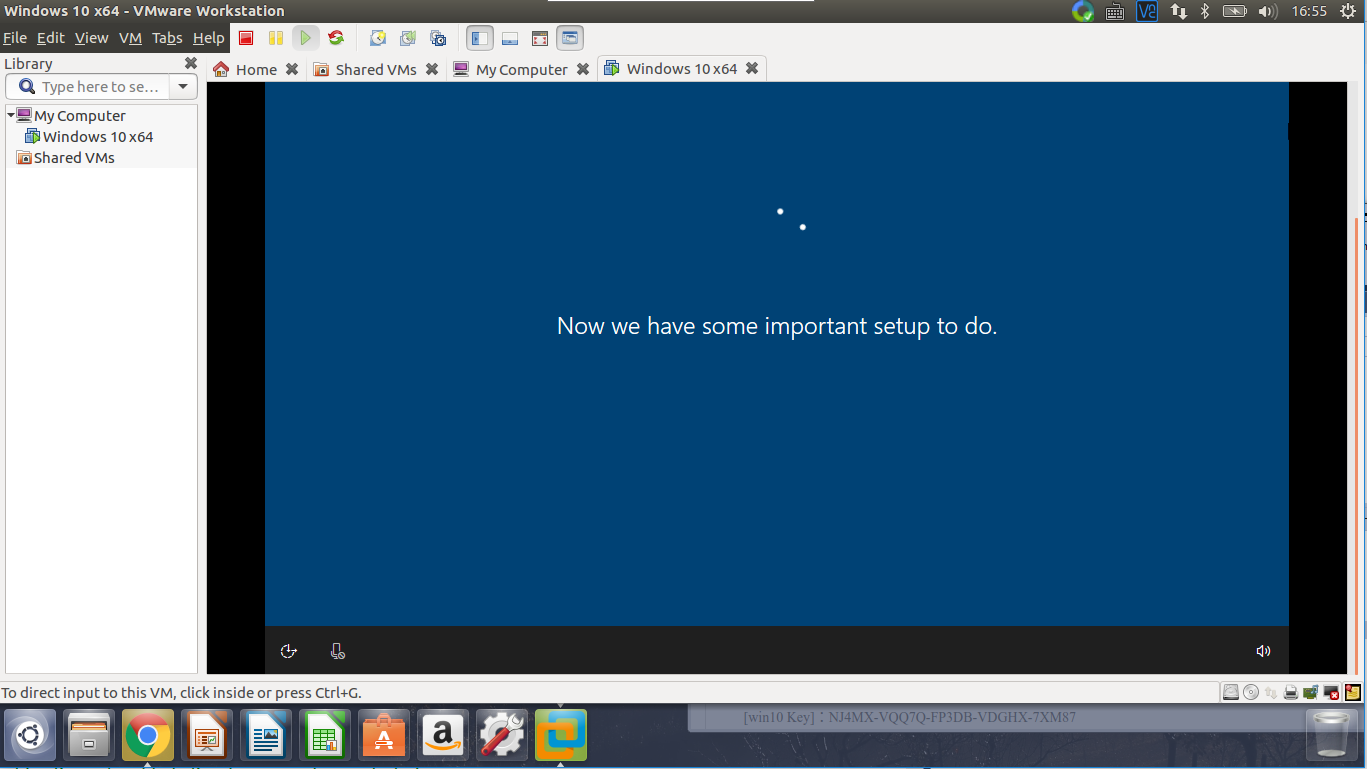Viewport: 1367px width, 769px height.
Task: Open Ubuntu Software Center dock icon
Action: click(384, 737)
